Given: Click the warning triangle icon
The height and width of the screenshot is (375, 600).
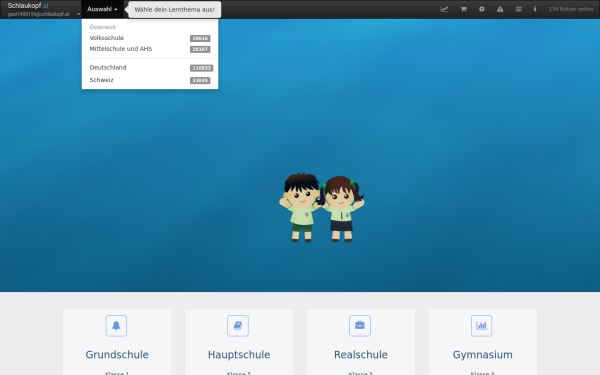Looking at the screenshot, I should tap(500, 9).
